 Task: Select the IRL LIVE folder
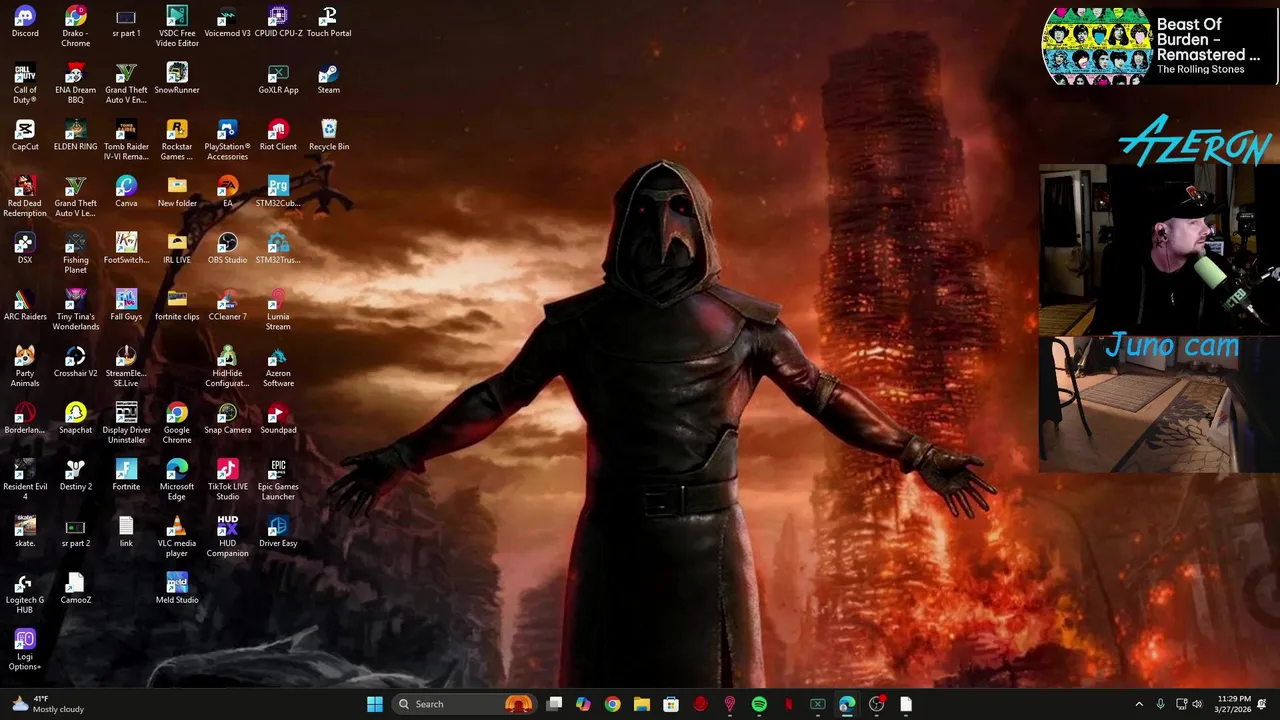coord(177,249)
